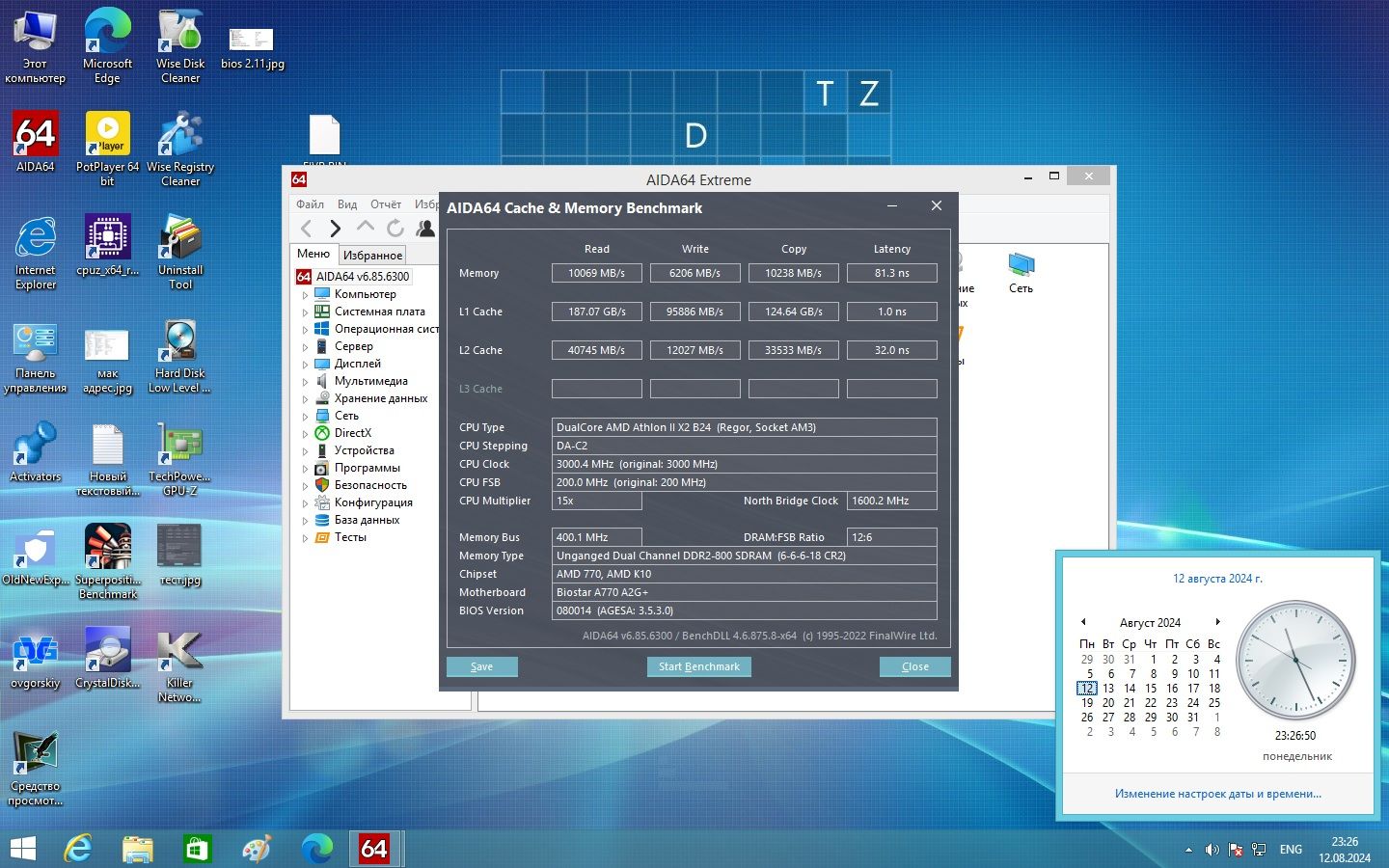1389x868 pixels.
Task: Open the Отчет menu
Action: 386,204
